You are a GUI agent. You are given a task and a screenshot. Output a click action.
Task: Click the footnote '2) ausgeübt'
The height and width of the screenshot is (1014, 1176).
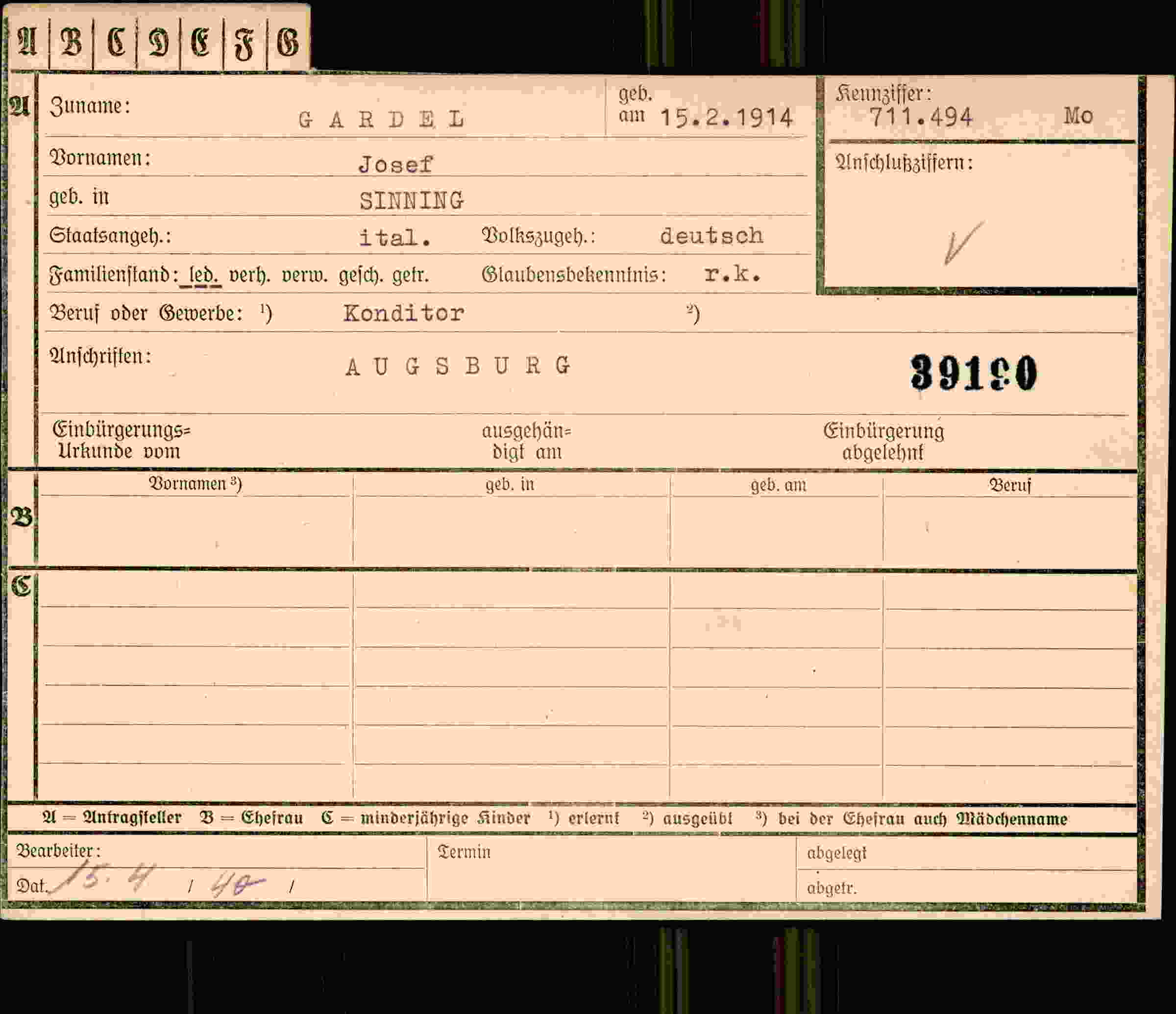(687, 818)
